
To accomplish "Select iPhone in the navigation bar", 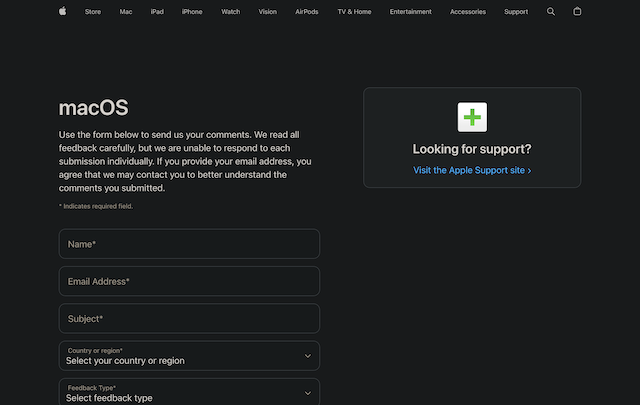I will pyautogui.click(x=192, y=12).
